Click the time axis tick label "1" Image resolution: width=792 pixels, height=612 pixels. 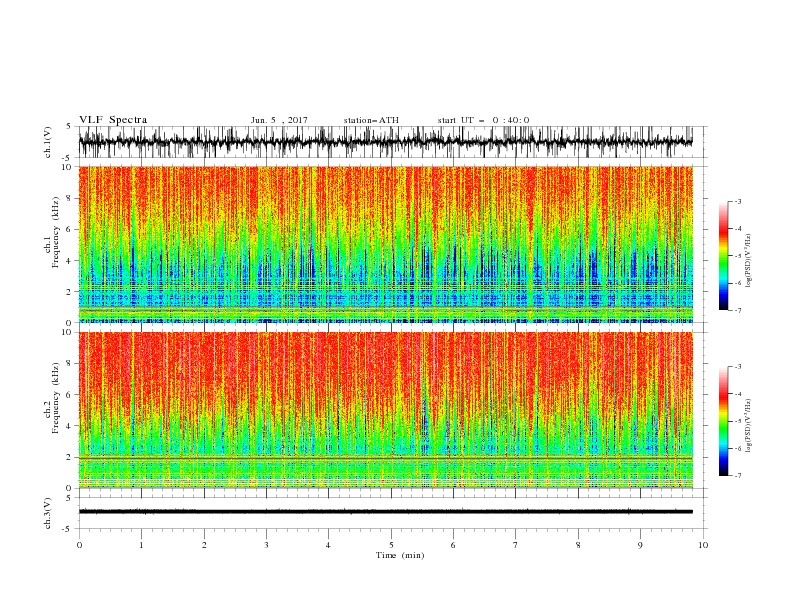coord(141,545)
